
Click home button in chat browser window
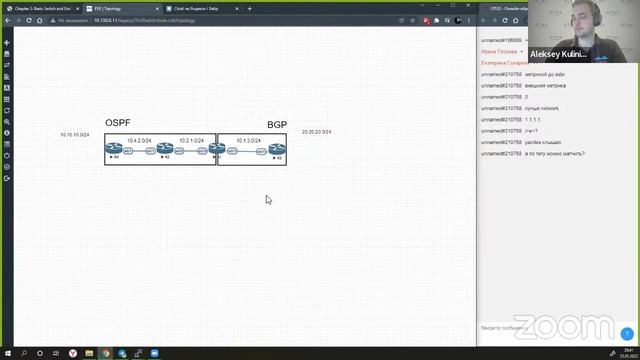516,20
